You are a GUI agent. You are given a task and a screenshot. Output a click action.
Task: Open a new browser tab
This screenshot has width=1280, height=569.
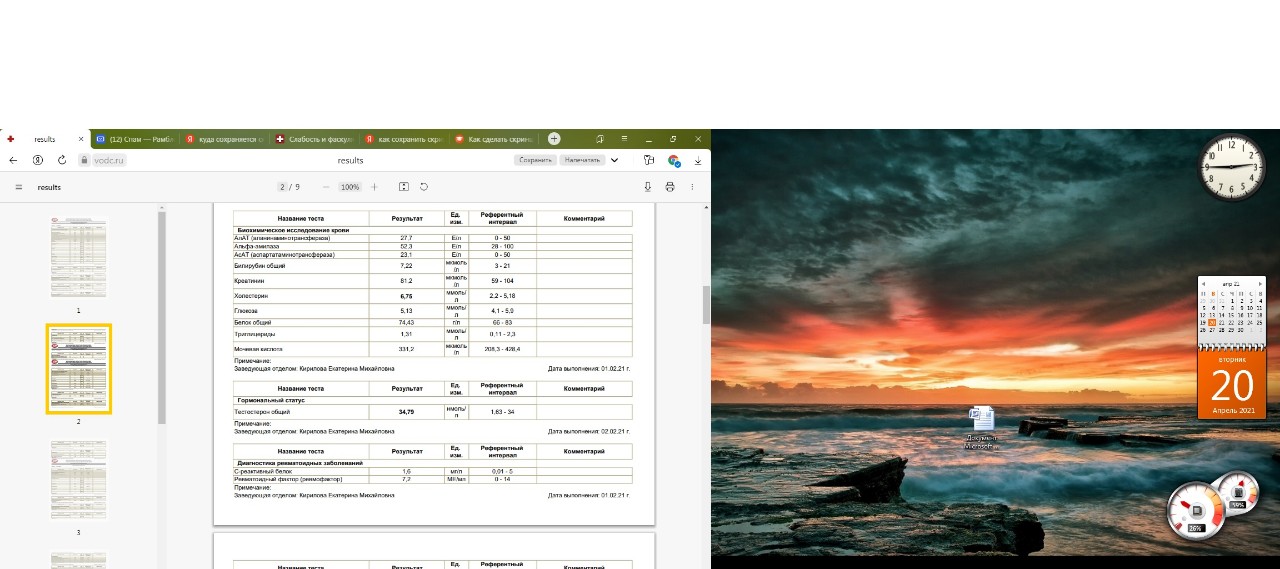(554, 139)
